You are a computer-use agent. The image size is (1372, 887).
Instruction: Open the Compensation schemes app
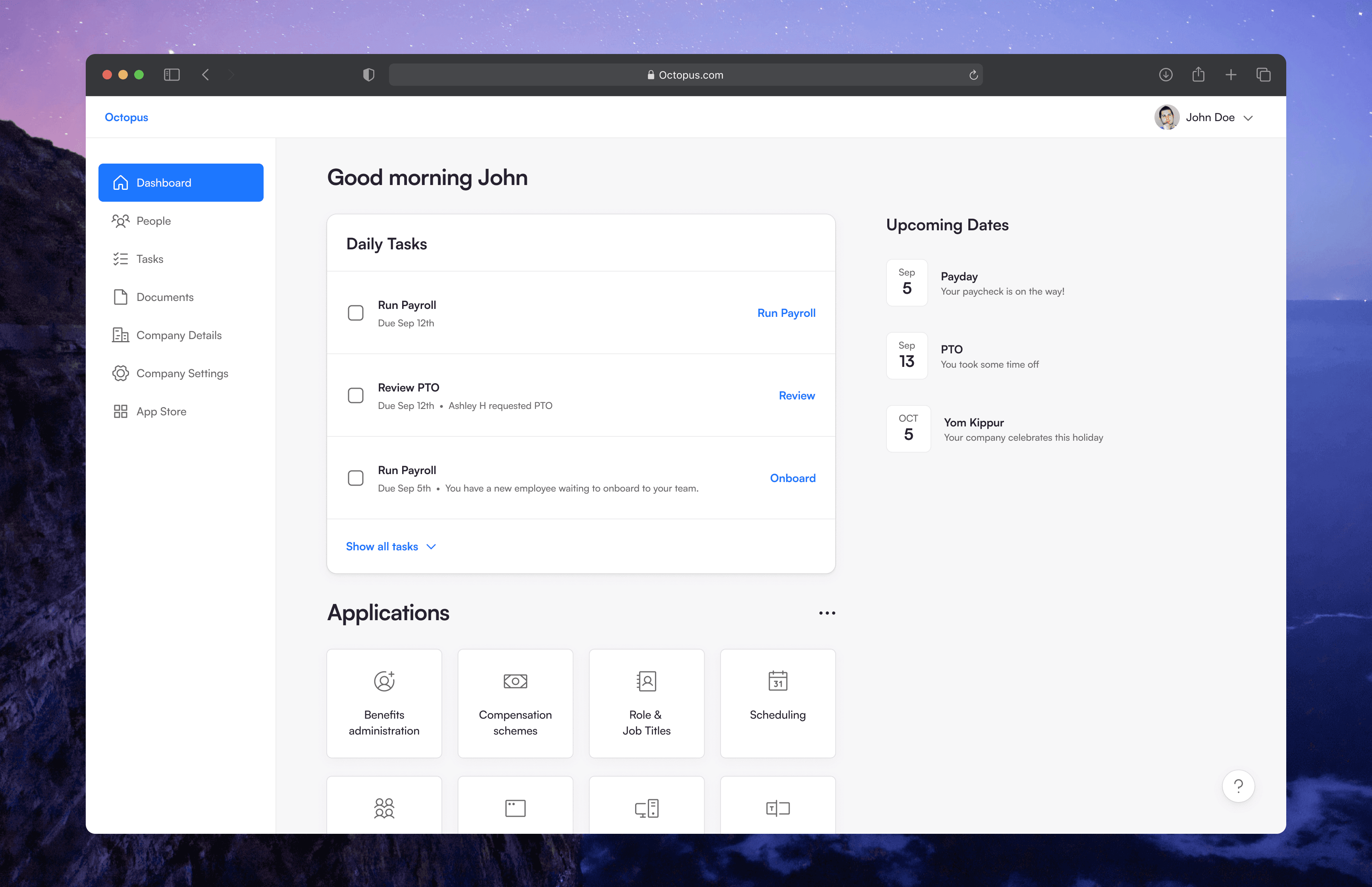coord(515,703)
